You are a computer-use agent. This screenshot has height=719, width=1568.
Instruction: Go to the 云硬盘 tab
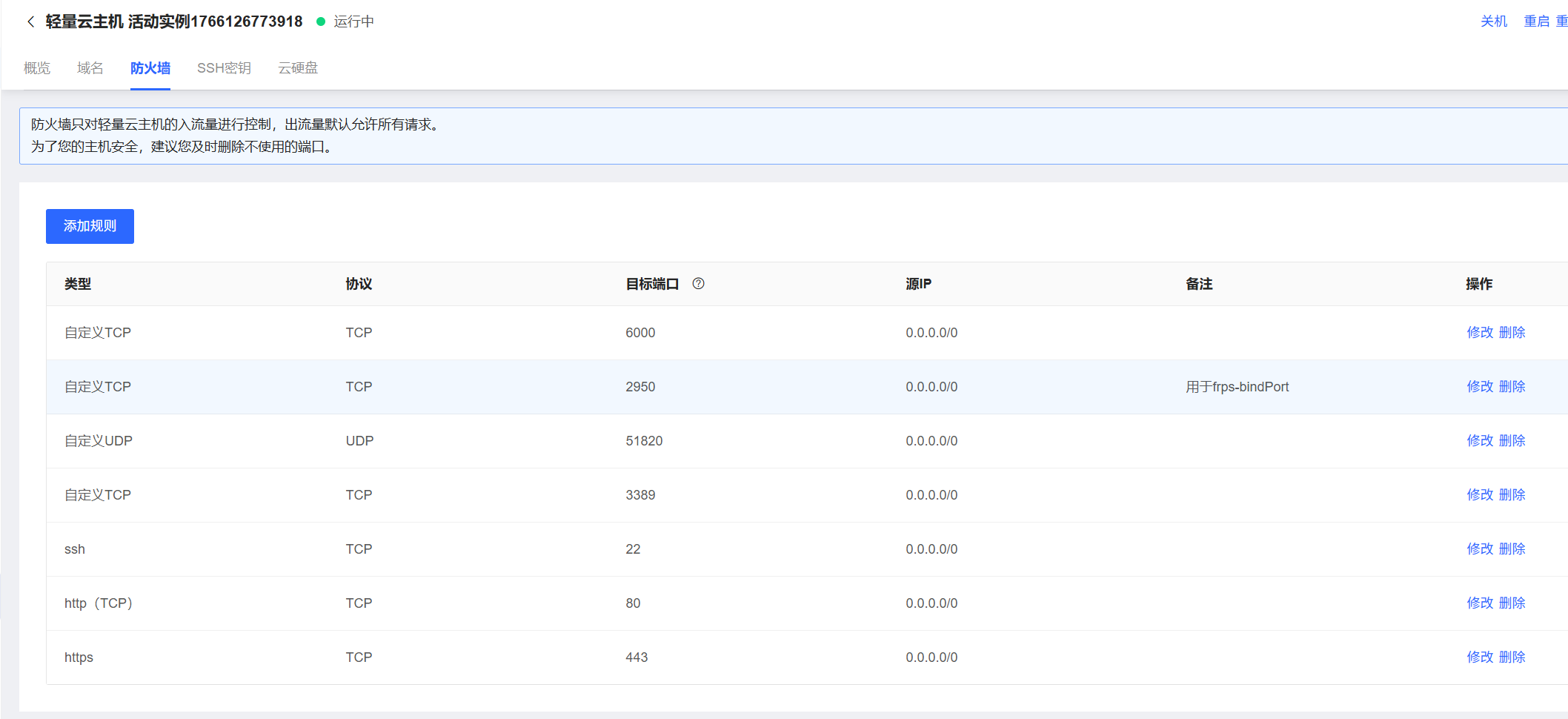(298, 68)
